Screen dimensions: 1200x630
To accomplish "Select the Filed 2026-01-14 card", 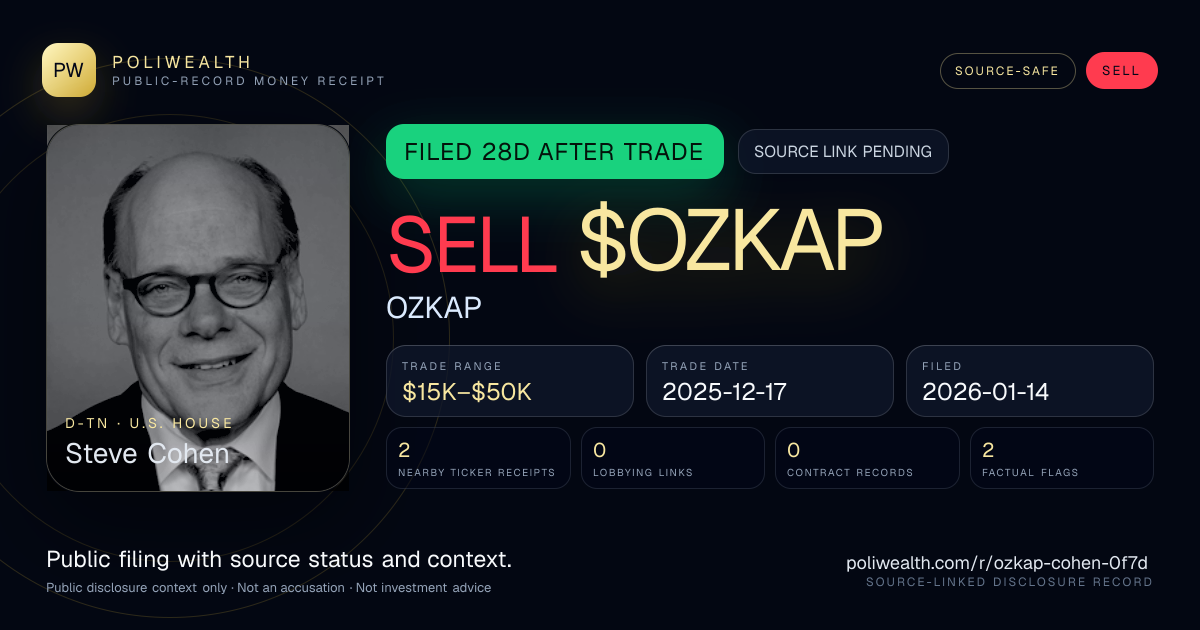I will (x=1030, y=381).
